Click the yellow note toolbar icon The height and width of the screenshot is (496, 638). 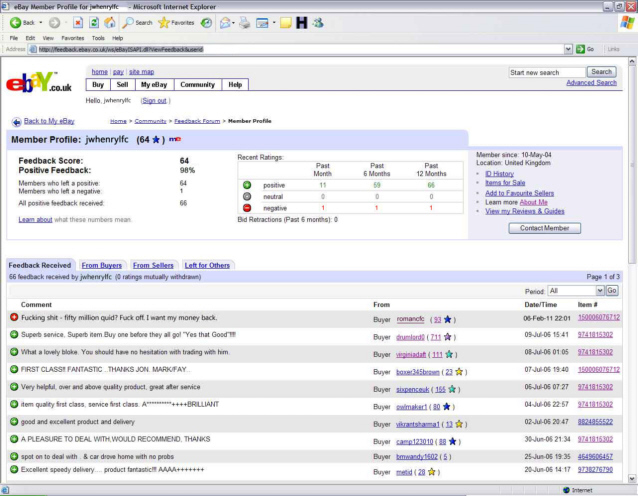286,23
